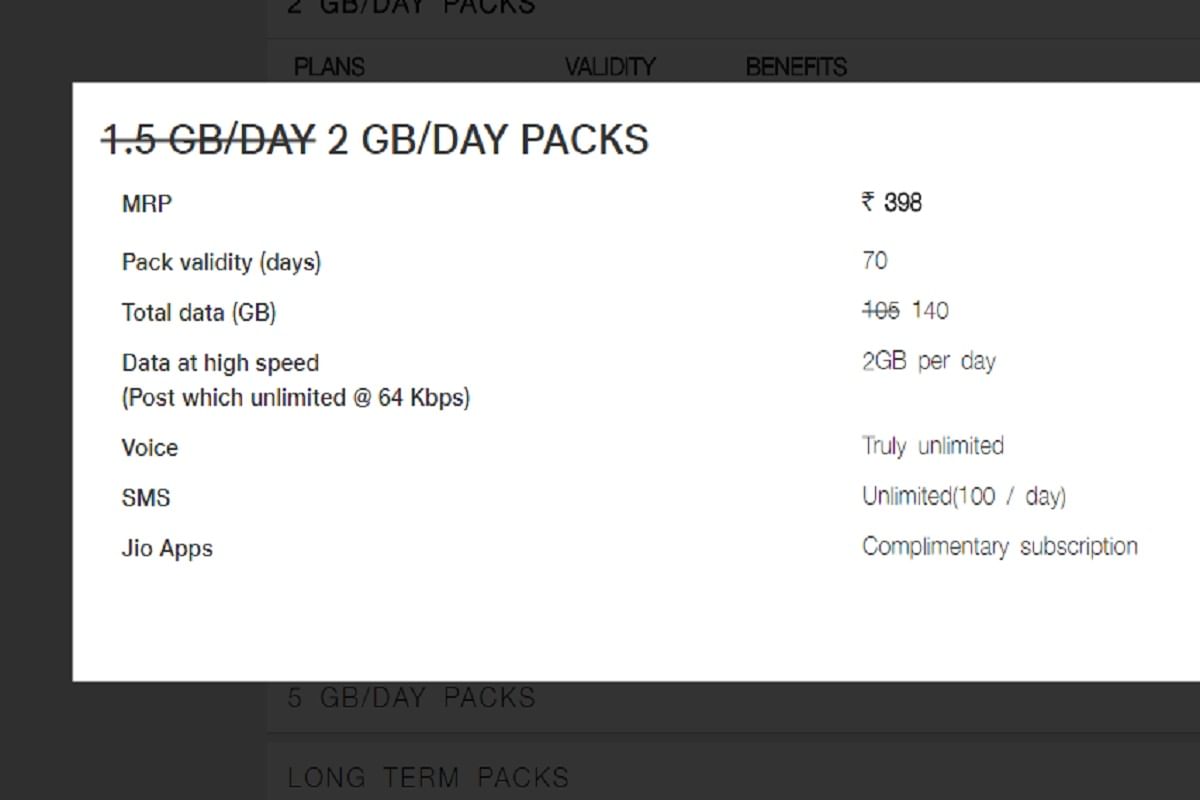1200x800 pixels.
Task: Select the VALIDITY column header
Action: point(611,67)
